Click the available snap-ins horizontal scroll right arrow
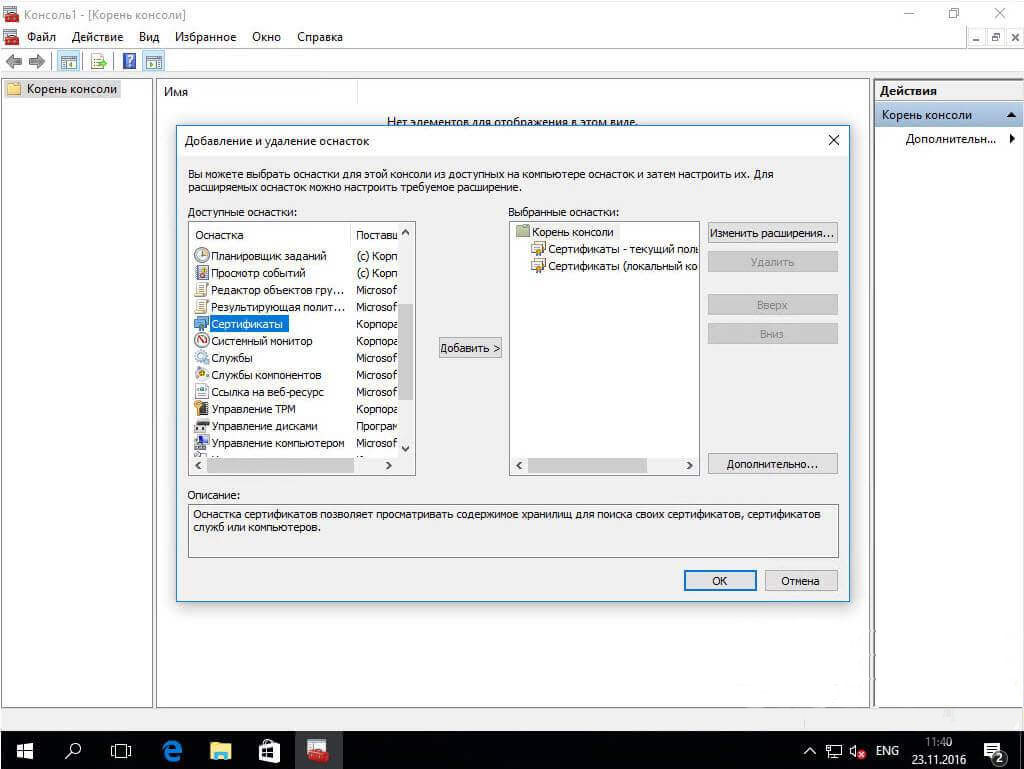1024x769 pixels. 389,465
